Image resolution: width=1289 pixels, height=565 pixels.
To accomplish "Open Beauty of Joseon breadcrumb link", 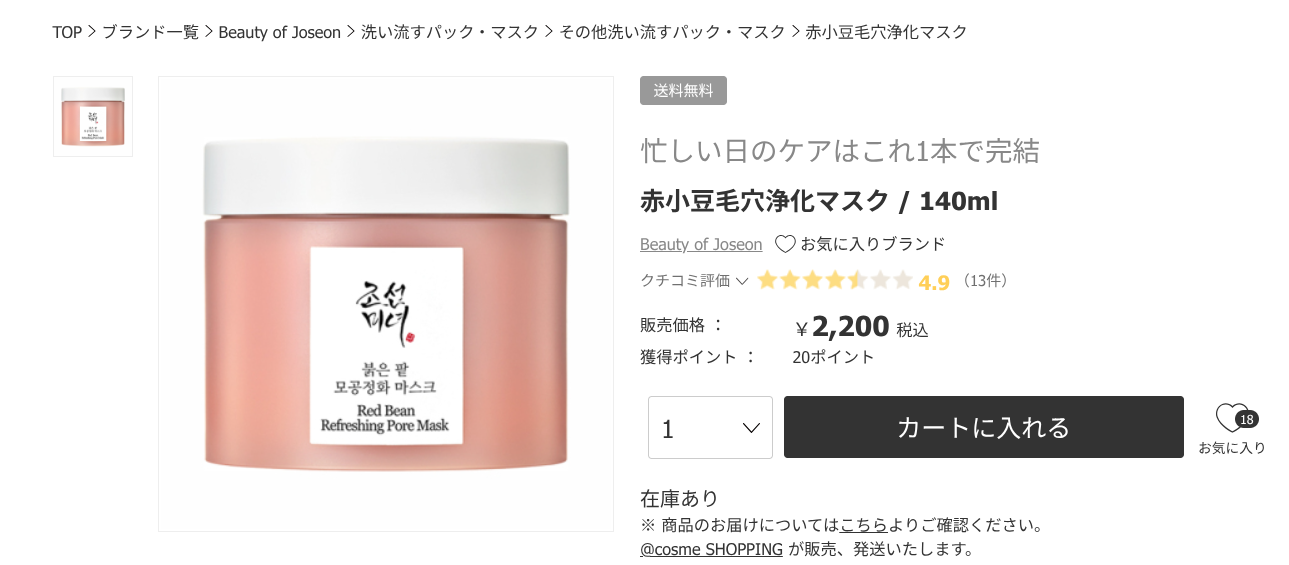I will tap(280, 32).
